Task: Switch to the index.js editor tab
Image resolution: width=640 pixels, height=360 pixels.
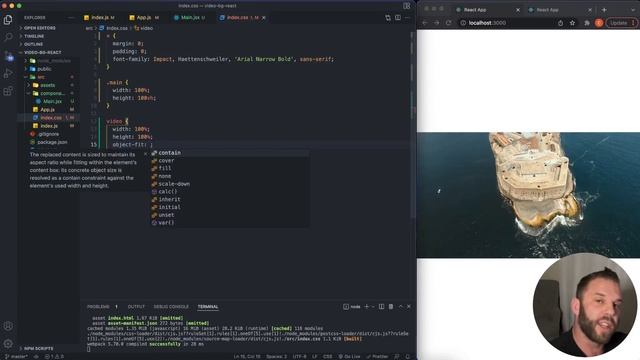Action: 100,18
